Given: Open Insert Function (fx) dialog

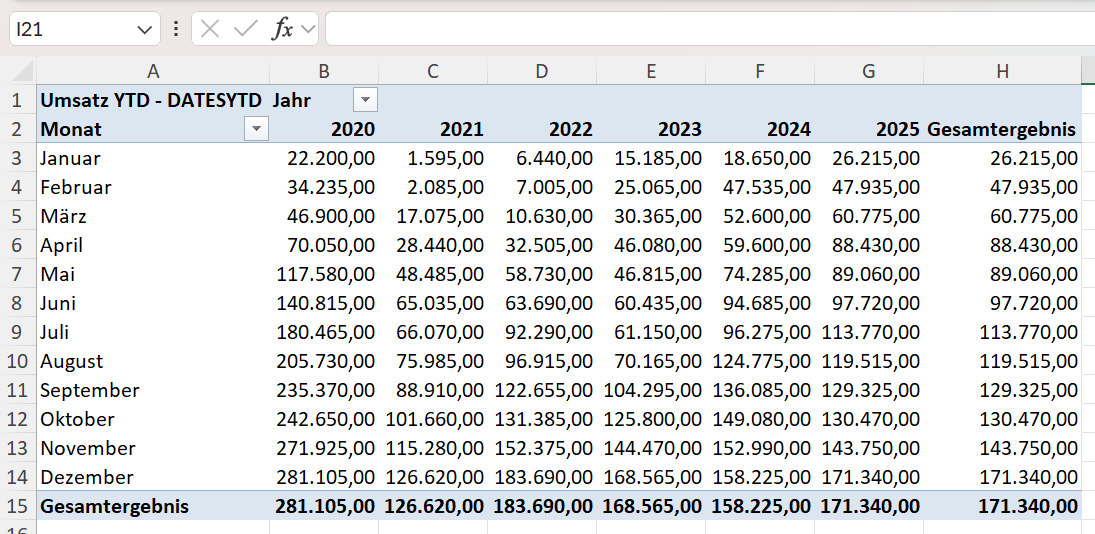Looking at the screenshot, I should (x=283, y=29).
